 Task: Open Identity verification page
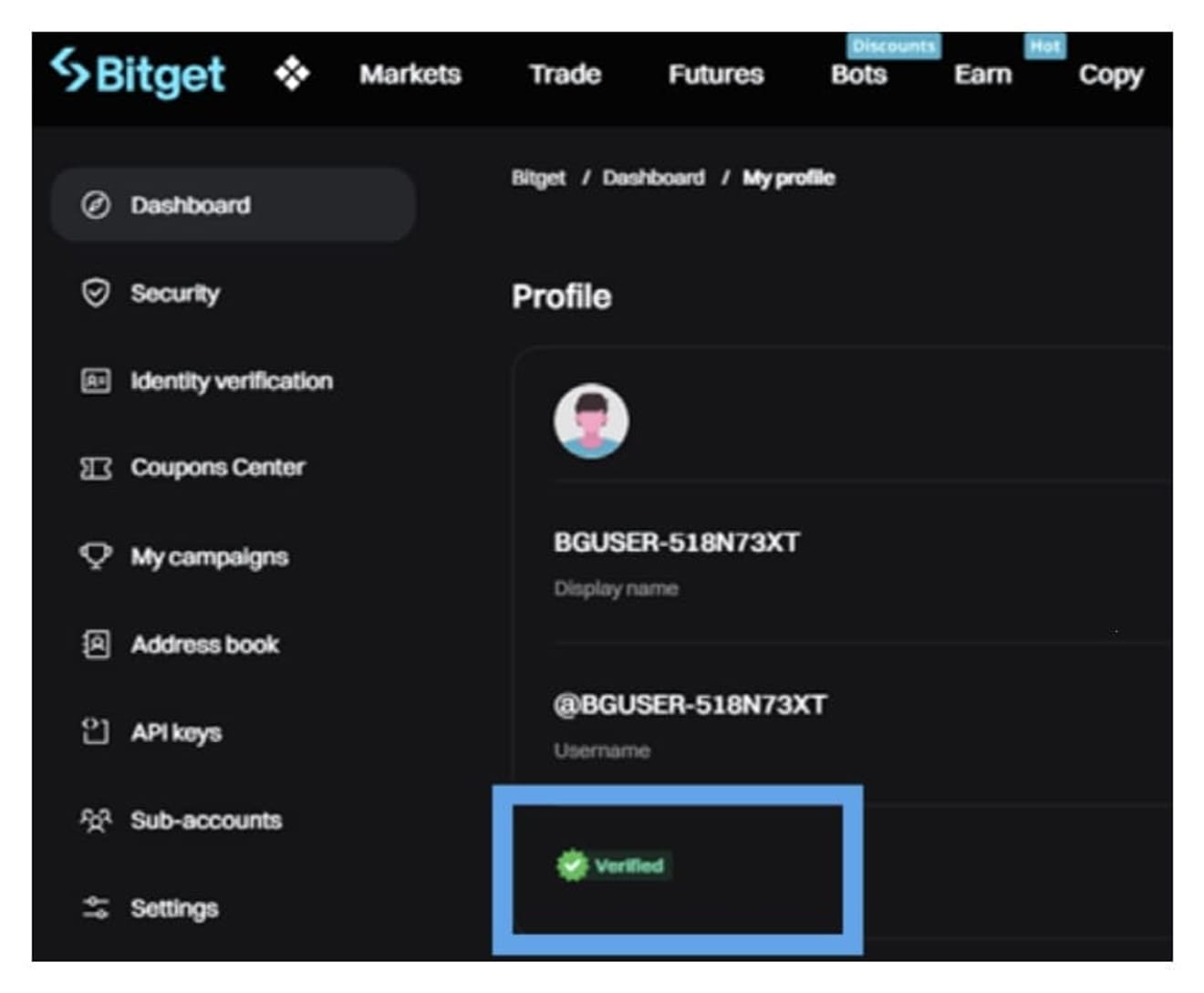point(232,381)
